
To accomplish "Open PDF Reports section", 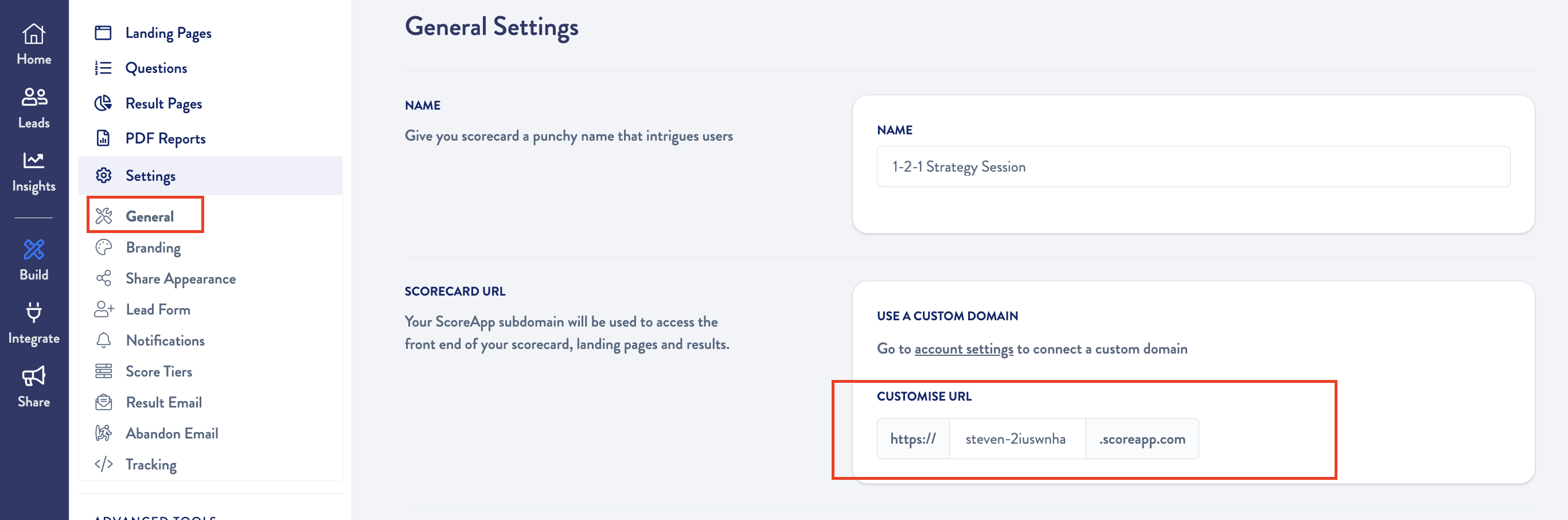I will point(165,139).
